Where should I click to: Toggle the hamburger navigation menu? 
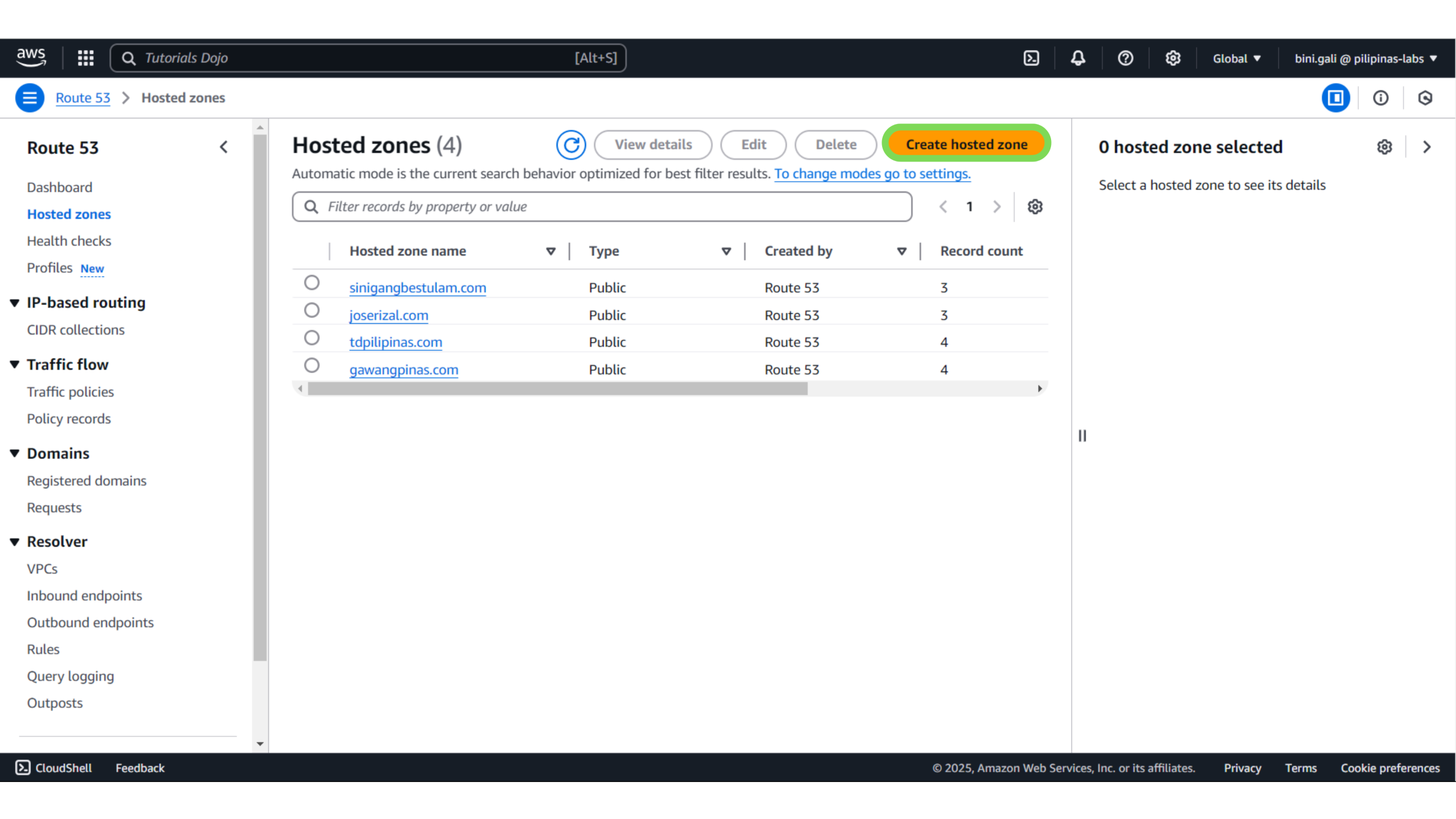(30, 98)
